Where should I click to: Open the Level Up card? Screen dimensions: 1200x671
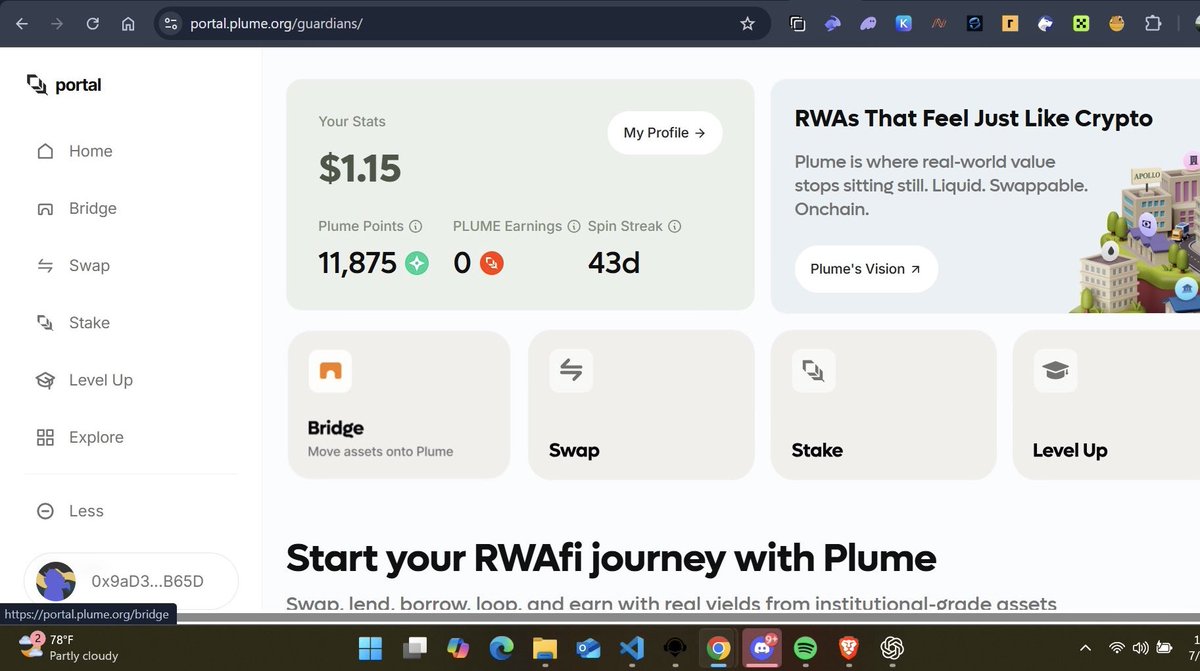[1106, 405]
